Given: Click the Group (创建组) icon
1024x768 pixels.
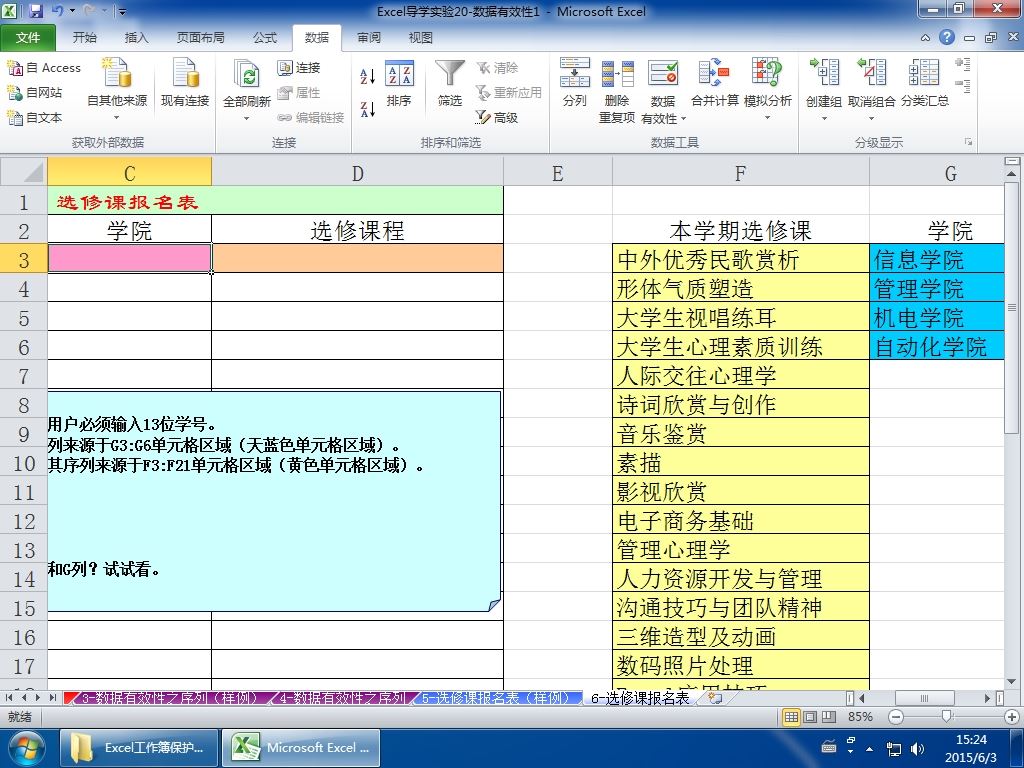Looking at the screenshot, I should click(x=824, y=72).
